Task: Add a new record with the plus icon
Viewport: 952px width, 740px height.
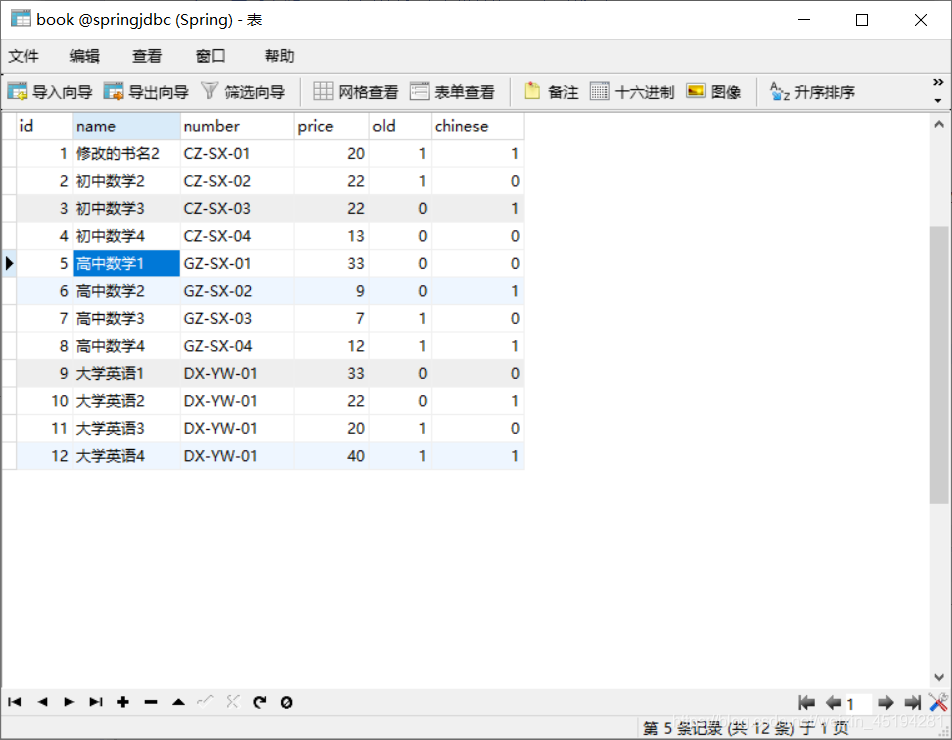Action: click(122, 702)
